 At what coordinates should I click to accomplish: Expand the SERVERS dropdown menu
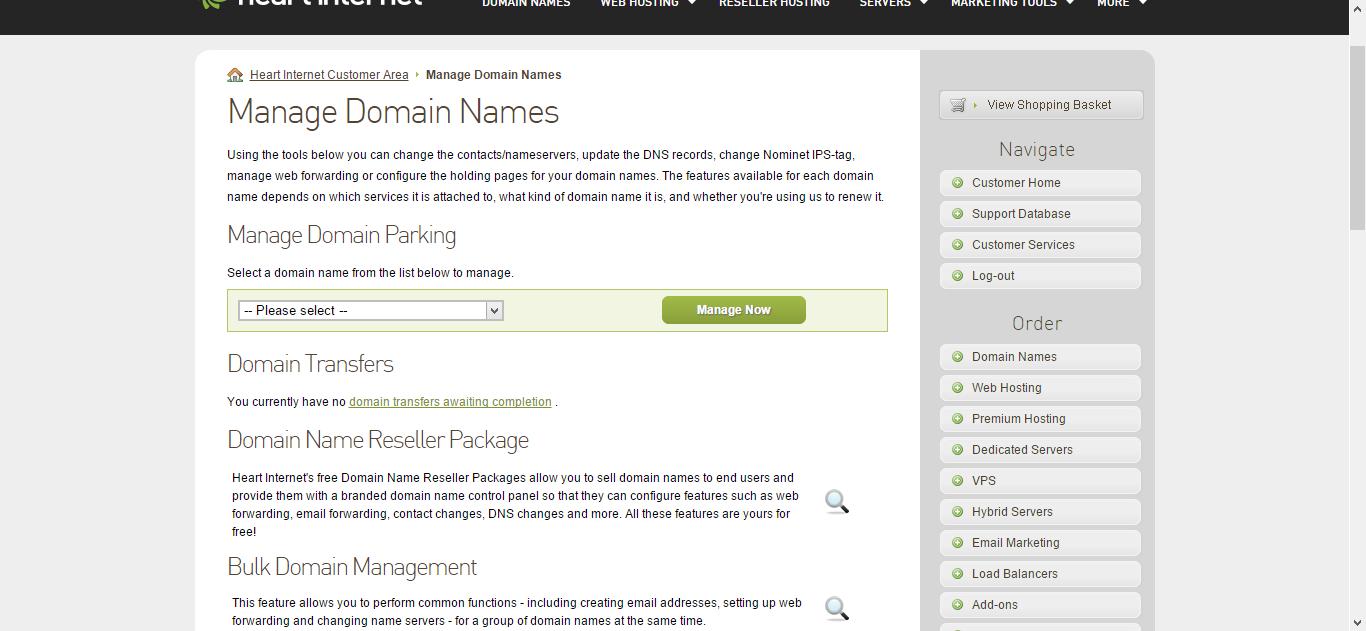tap(892, 4)
